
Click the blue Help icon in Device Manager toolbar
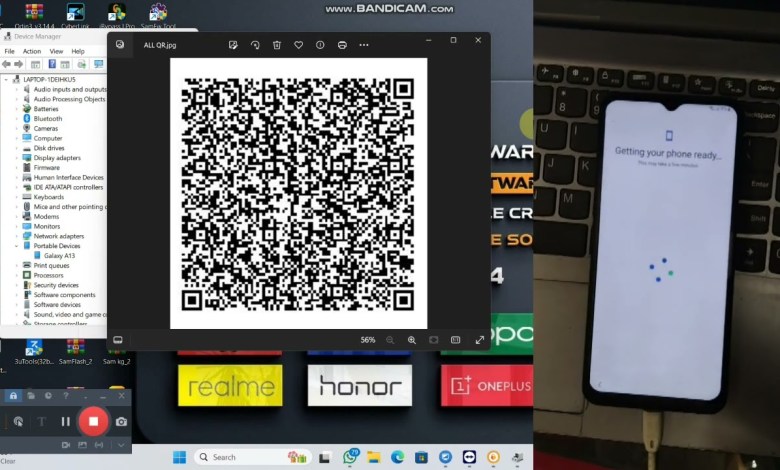tap(52, 64)
